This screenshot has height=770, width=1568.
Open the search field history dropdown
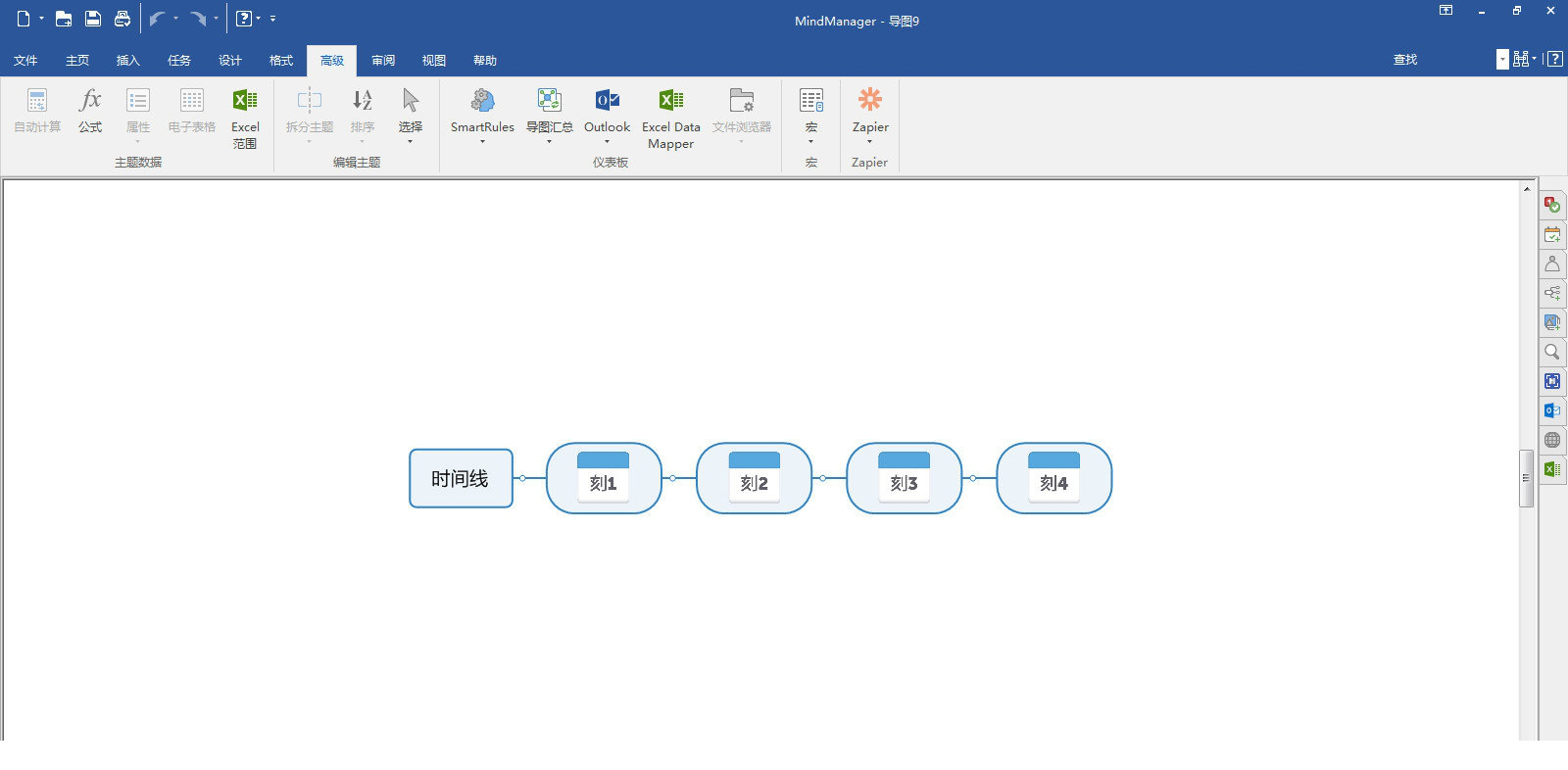point(1502,60)
